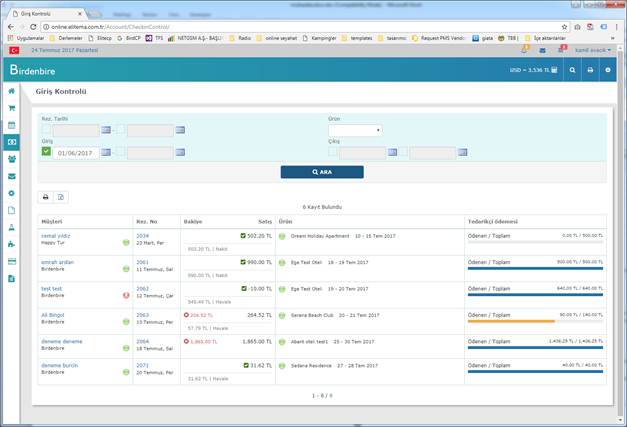Click the shopping cart sidebar icon
Screen dimensions: 627x427
coord(12,108)
